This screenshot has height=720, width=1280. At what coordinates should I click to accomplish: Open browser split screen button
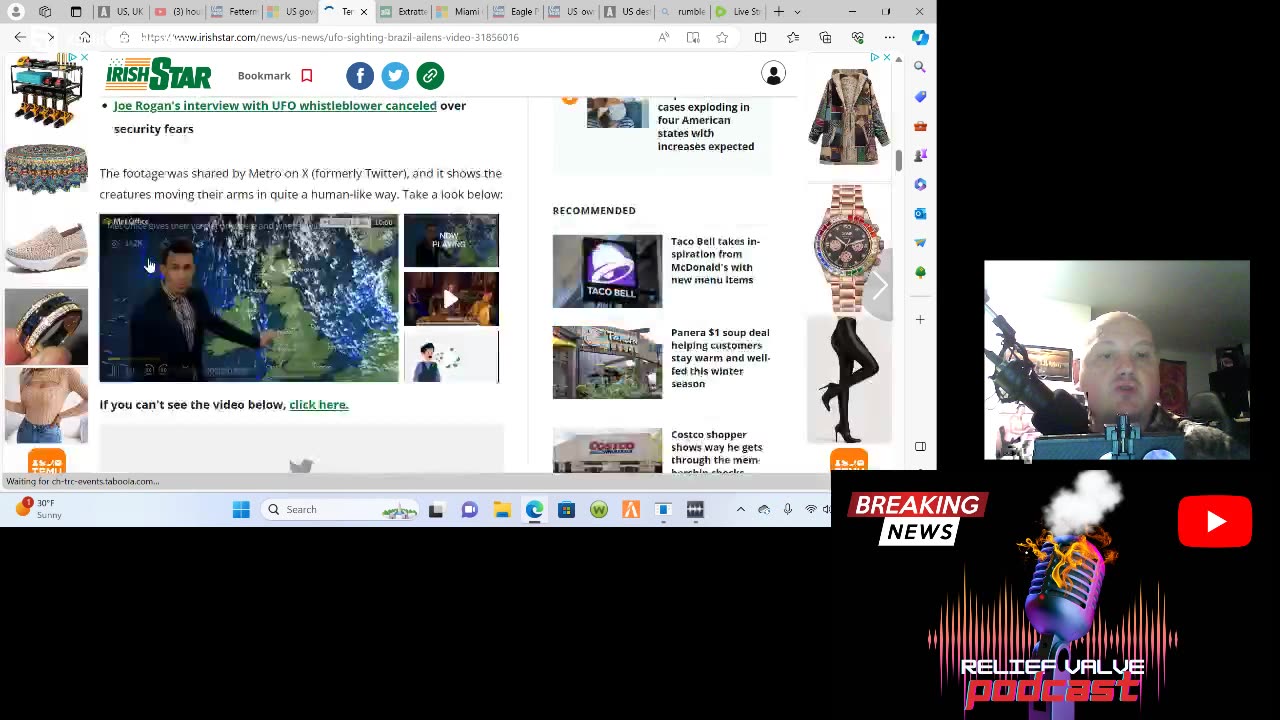(x=760, y=37)
